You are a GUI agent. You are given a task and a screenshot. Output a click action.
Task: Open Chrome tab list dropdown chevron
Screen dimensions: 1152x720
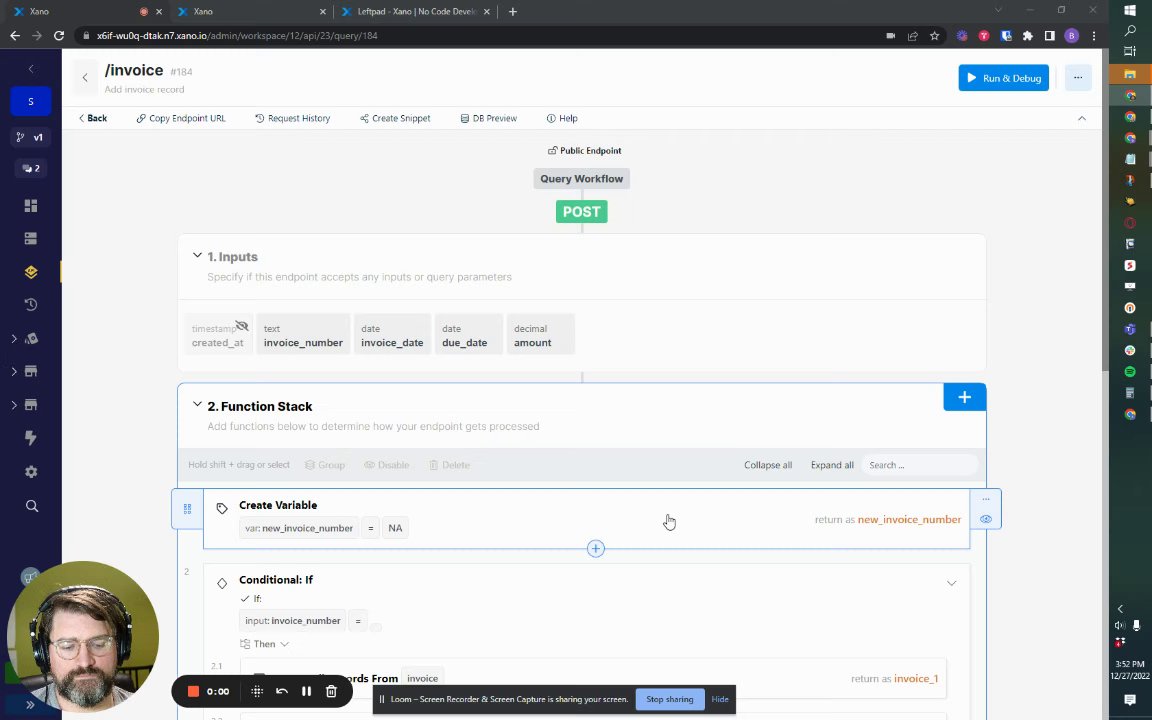[998, 10]
